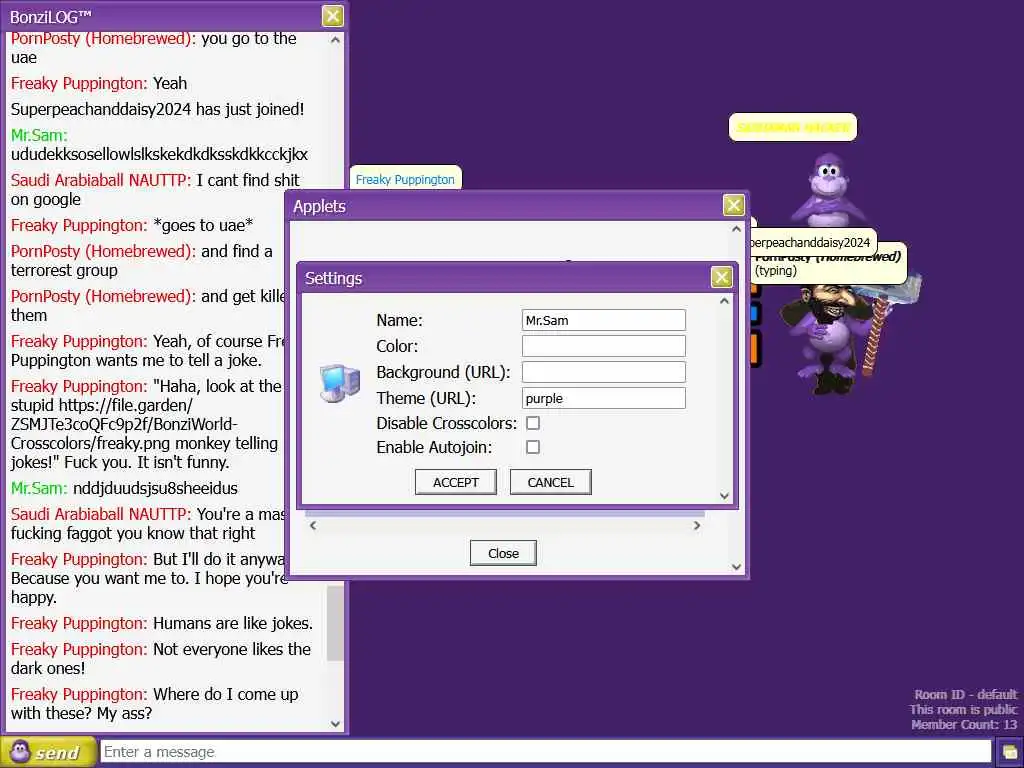Click the Color input field

(x=603, y=346)
